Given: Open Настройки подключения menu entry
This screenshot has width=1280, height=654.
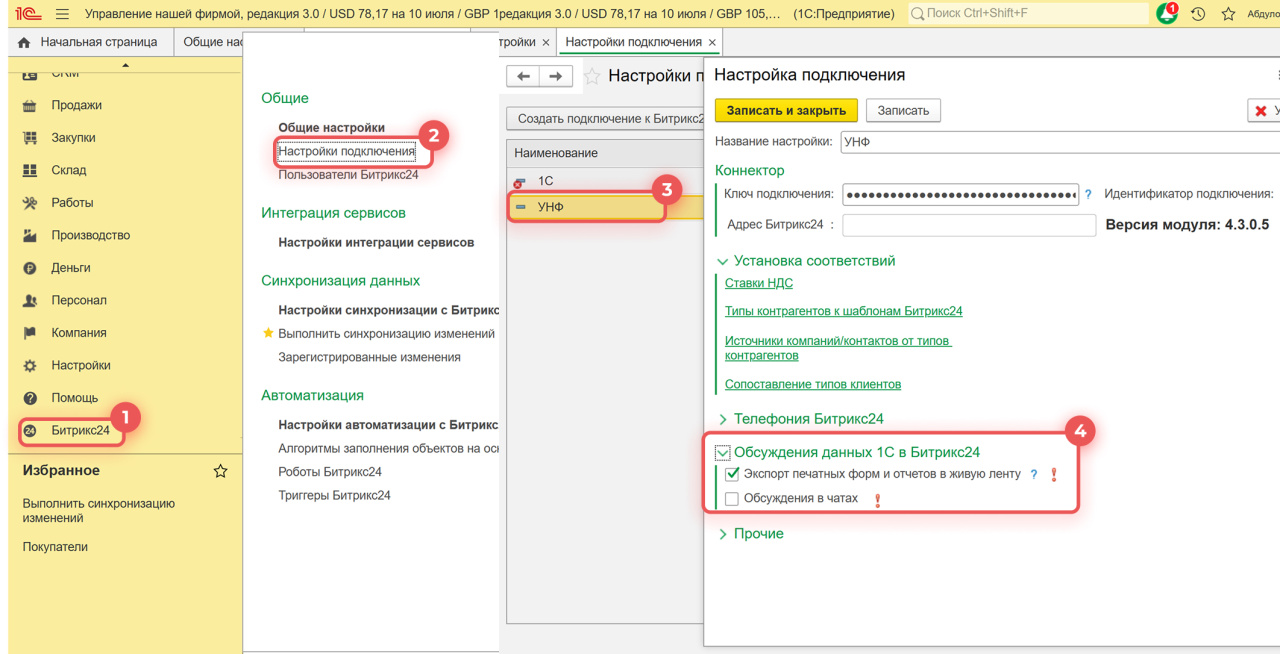Looking at the screenshot, I should click(346, 152).
